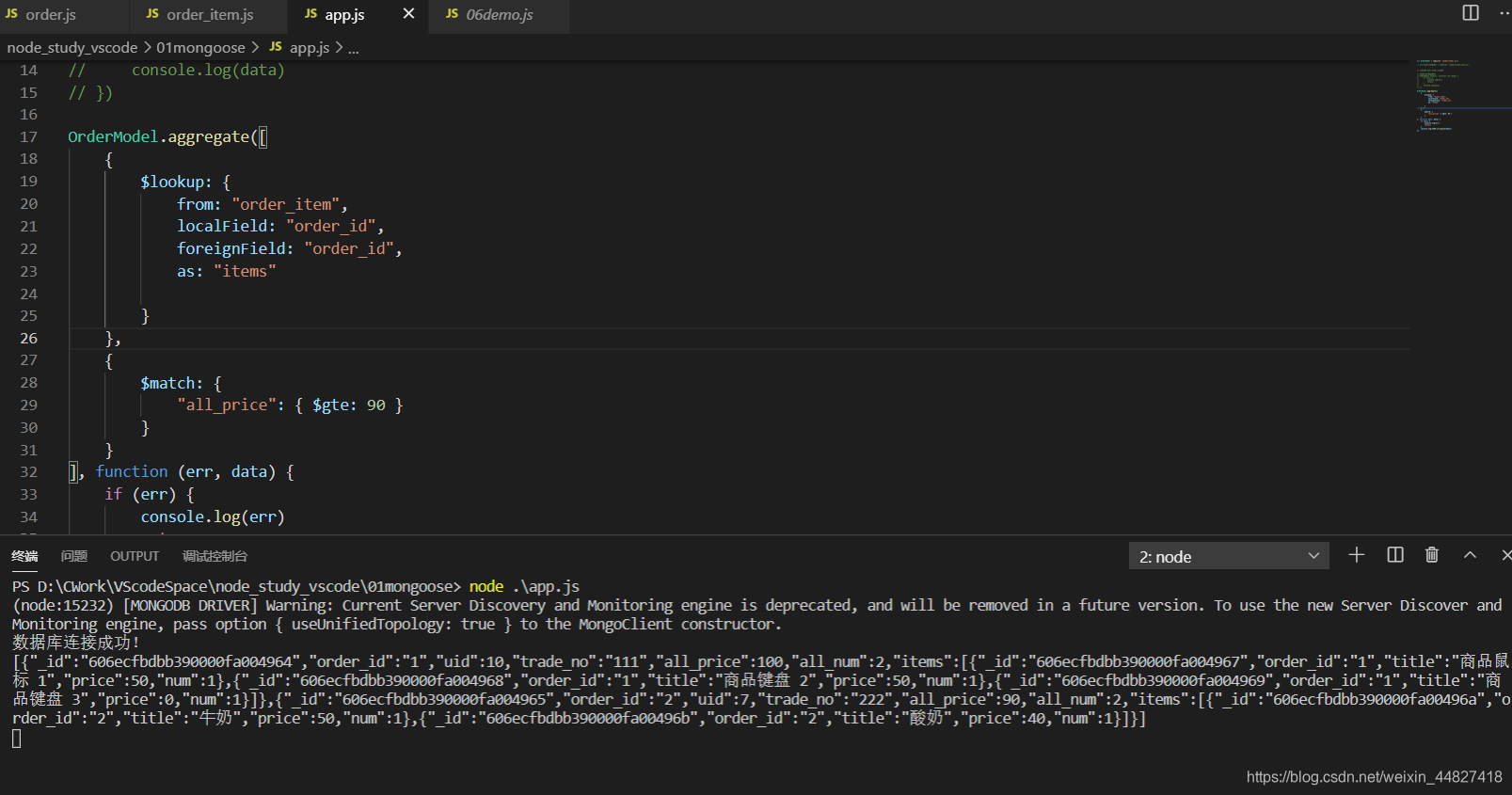Image resolution: width=1512 pixels, height=795 pixels.
Task: Open the '2: node' terminal selector dropdown
Action: (1229, 556)
